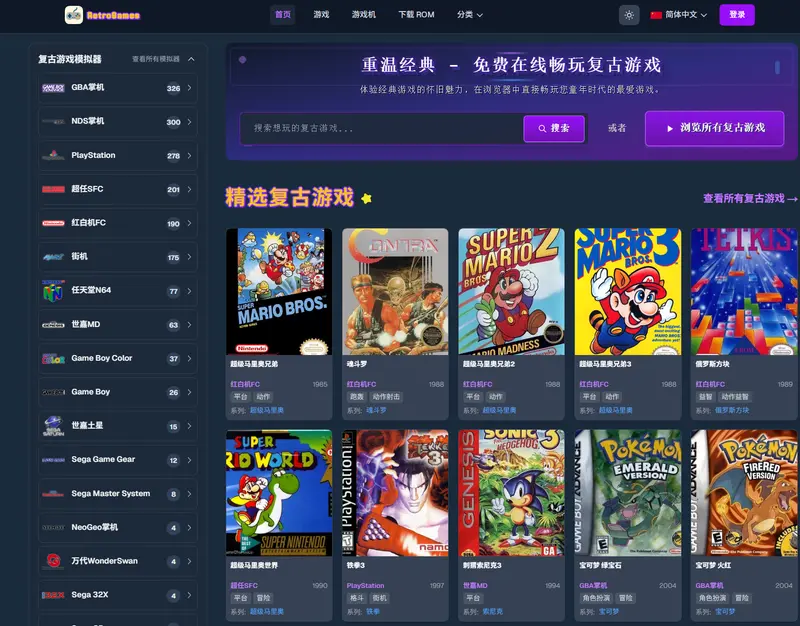Click the 红白机FC Nintendo logo icon
Viewport: 800px width, 626px height.
coord(53,223)
